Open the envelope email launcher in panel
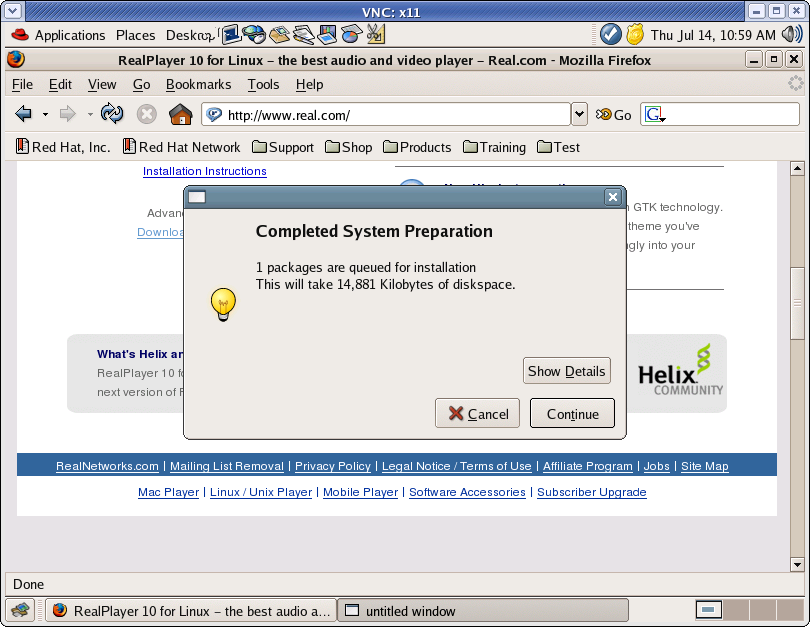 tap(279, 35)
